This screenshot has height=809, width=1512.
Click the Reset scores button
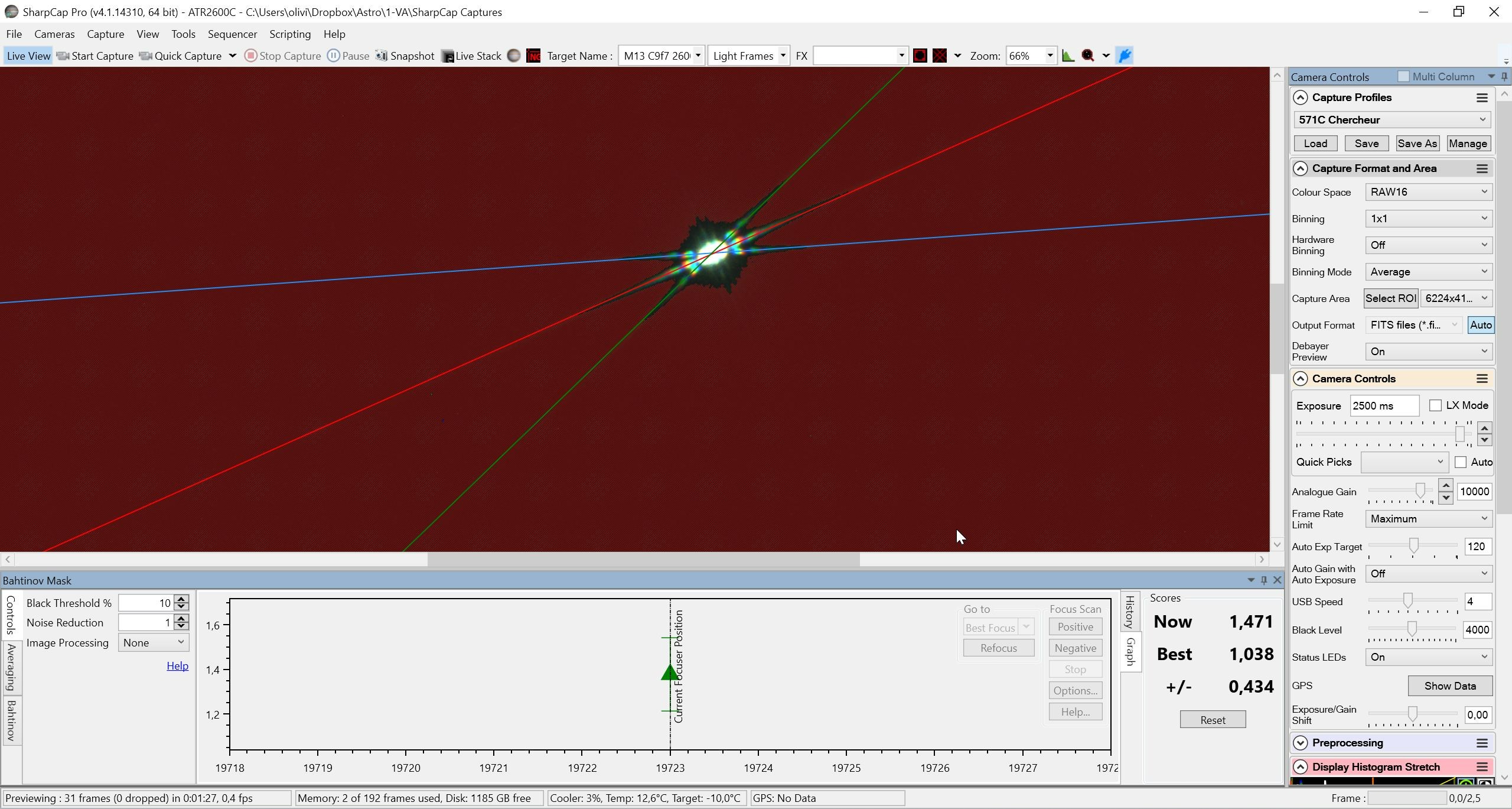click(x=1213, y=720)
